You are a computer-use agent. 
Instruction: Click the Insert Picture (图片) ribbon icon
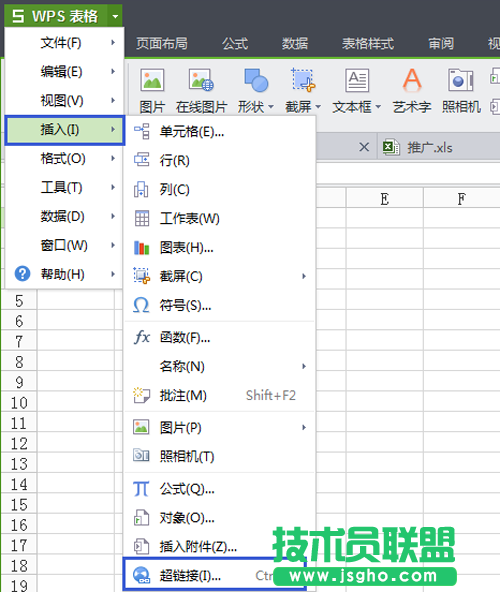[152, 80]
